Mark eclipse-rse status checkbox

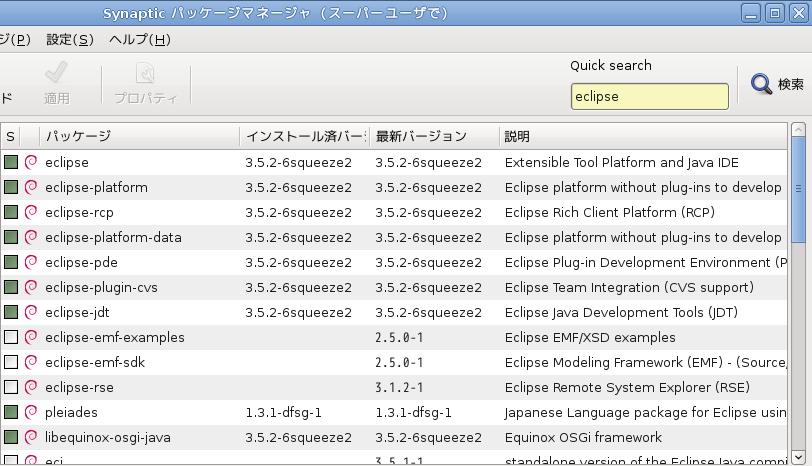[x=11, y=387]
